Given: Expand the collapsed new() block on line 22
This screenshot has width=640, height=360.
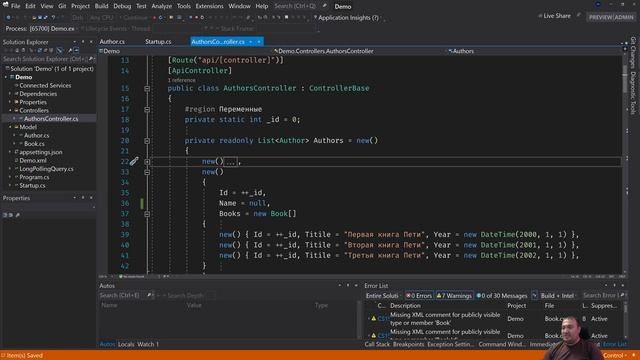Looking at the screenshot, I should coord(147,162).
